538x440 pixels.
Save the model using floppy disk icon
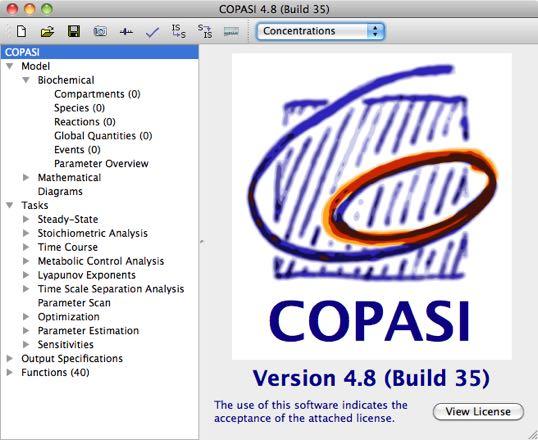[74, 31]
